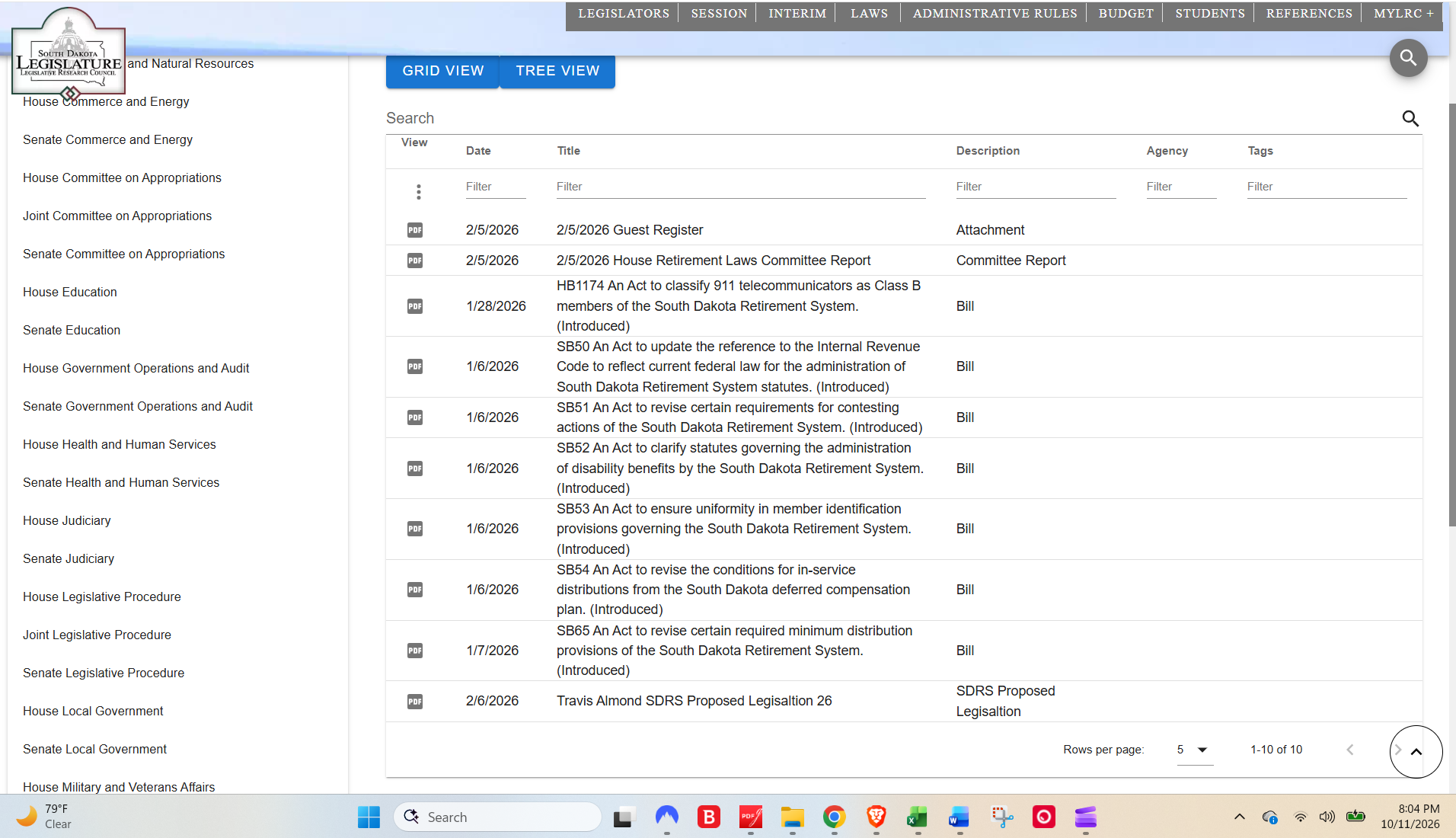Open PDF for Travis Almond SDRS Proposed Legisaltion

[x=415, y=702]
